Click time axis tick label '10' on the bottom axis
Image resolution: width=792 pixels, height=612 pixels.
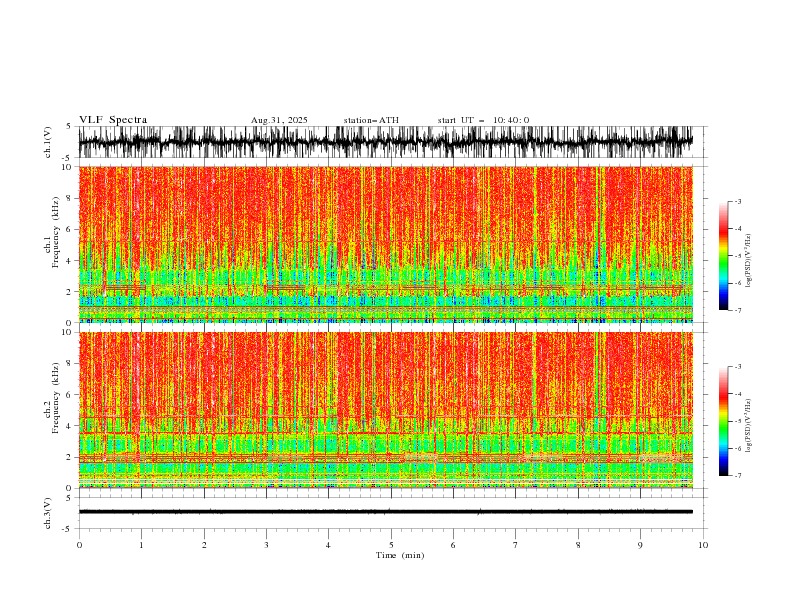(x=703, y=545)
